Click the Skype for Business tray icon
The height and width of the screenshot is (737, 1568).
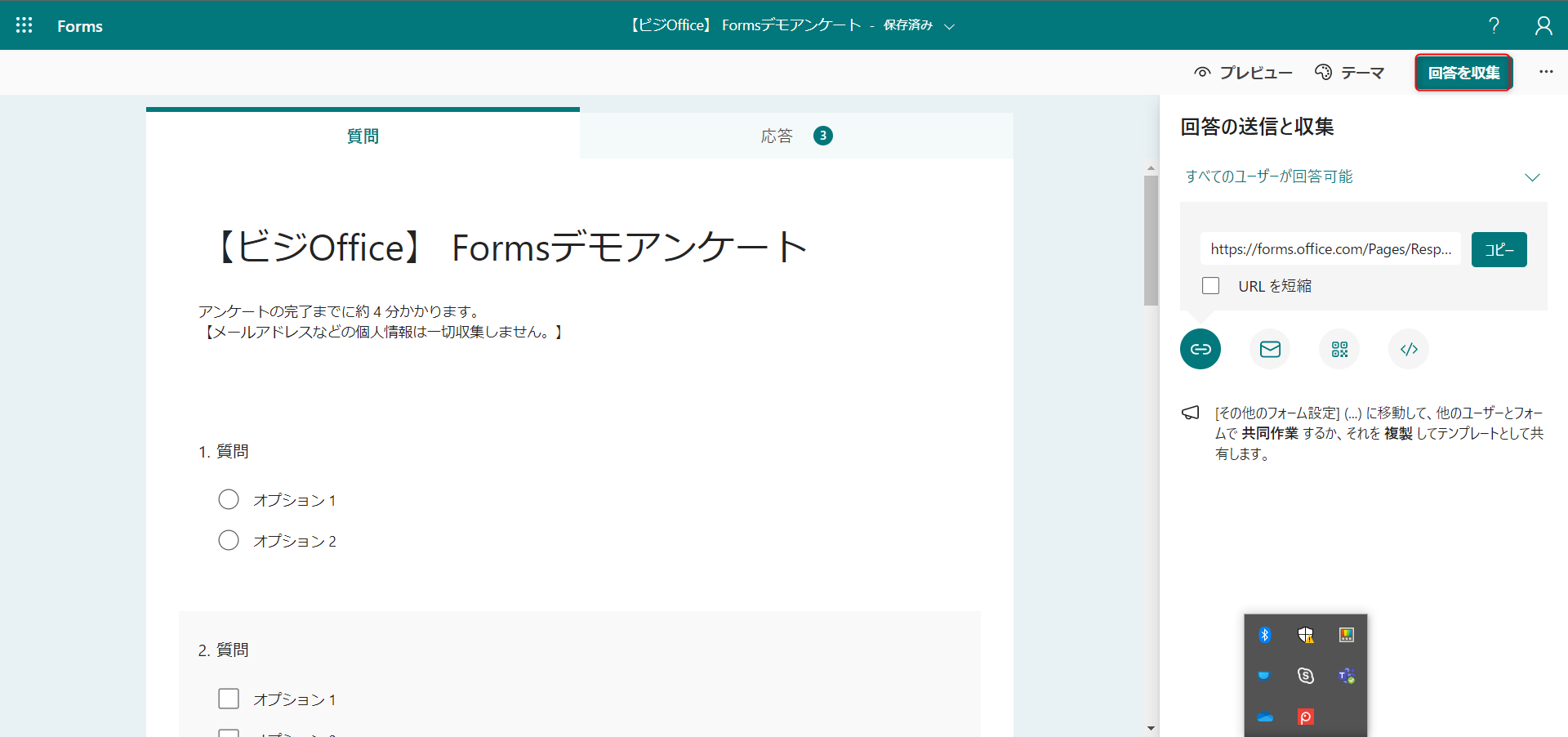pyautogui.click(x=1306, y=676)
